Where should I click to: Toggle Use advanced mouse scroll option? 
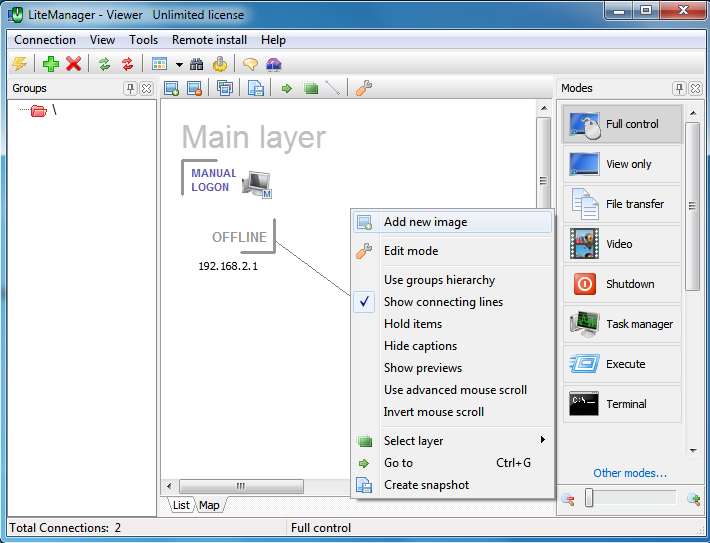coord(452,390)
